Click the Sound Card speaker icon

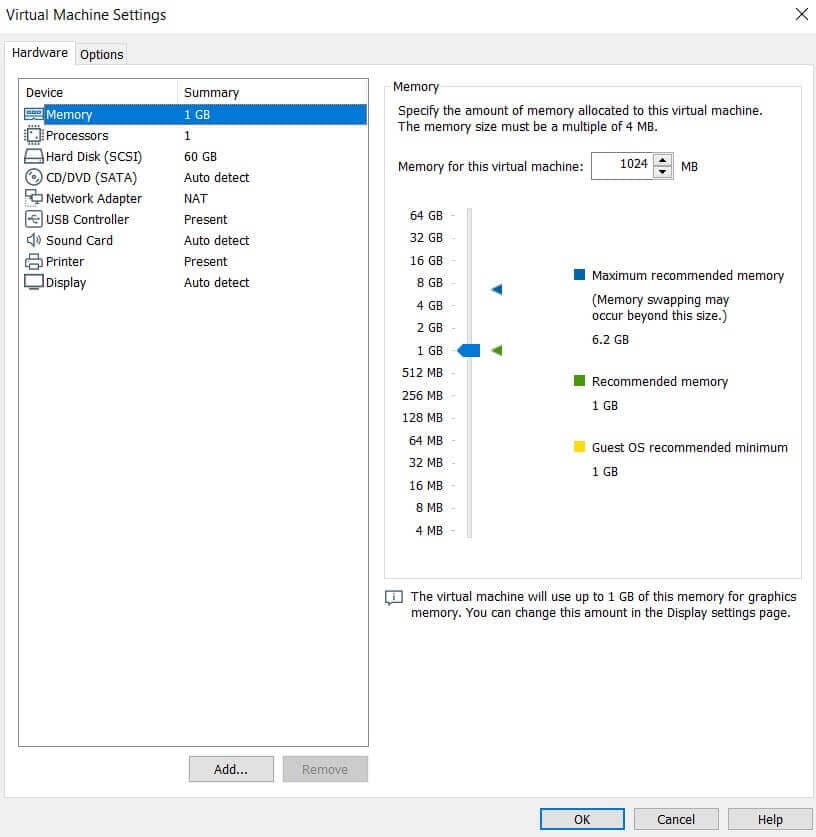coord(34,240)
